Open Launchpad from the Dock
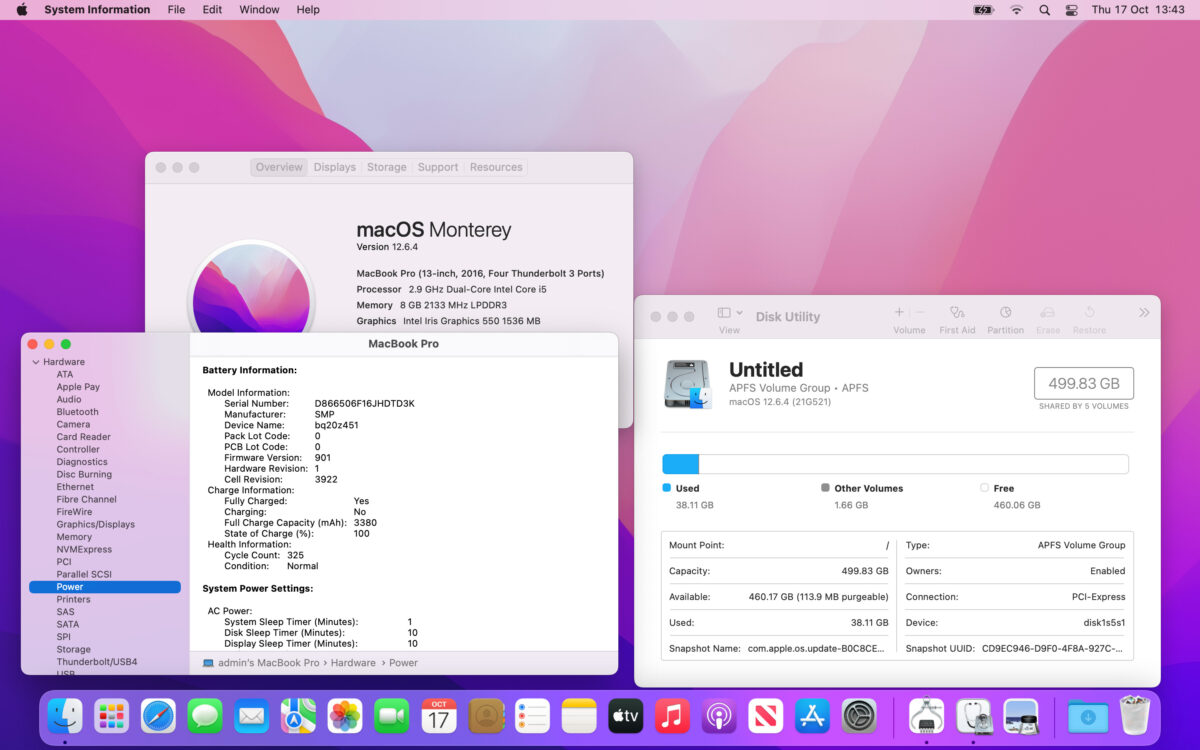1200x750 pixels. click(x=112, y=715)
